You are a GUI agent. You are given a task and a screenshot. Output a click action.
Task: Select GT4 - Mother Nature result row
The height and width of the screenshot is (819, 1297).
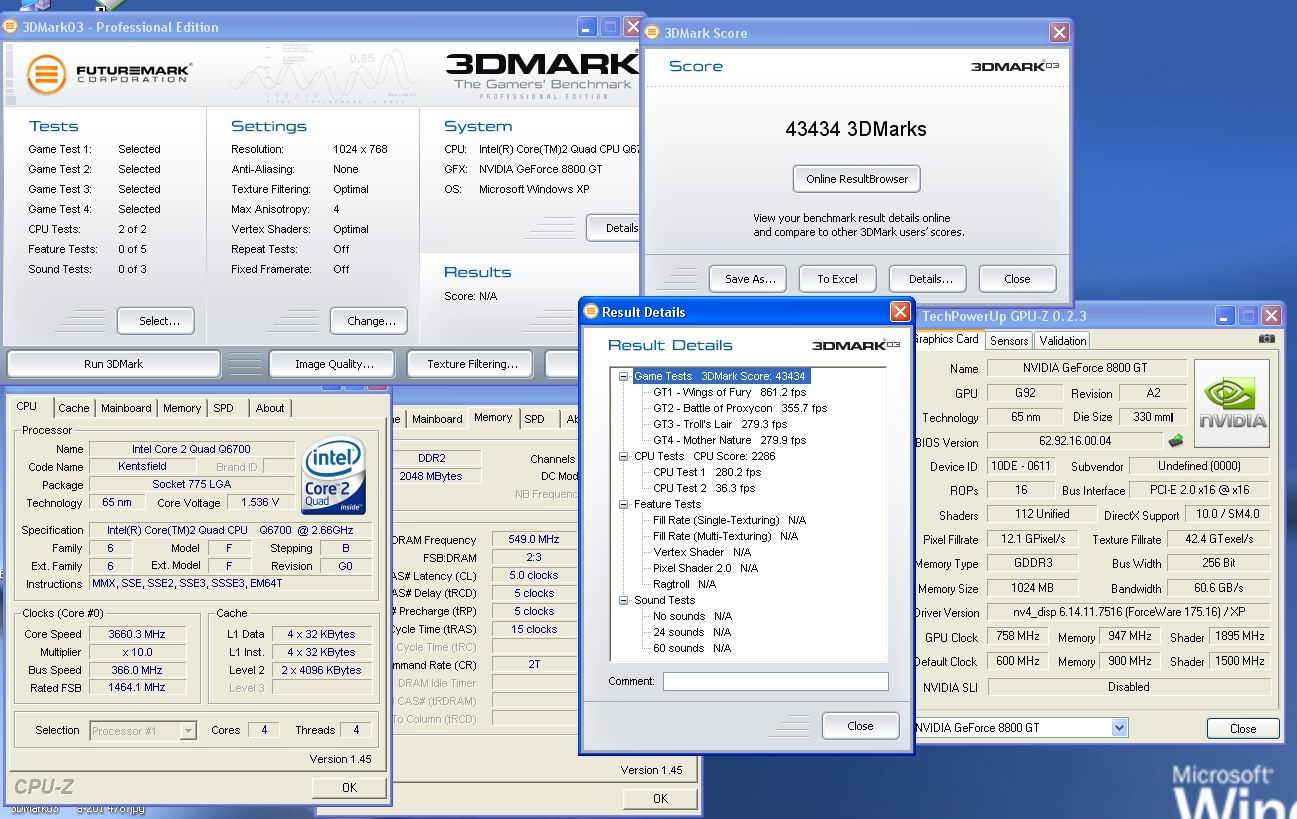[x=729, y=440]
